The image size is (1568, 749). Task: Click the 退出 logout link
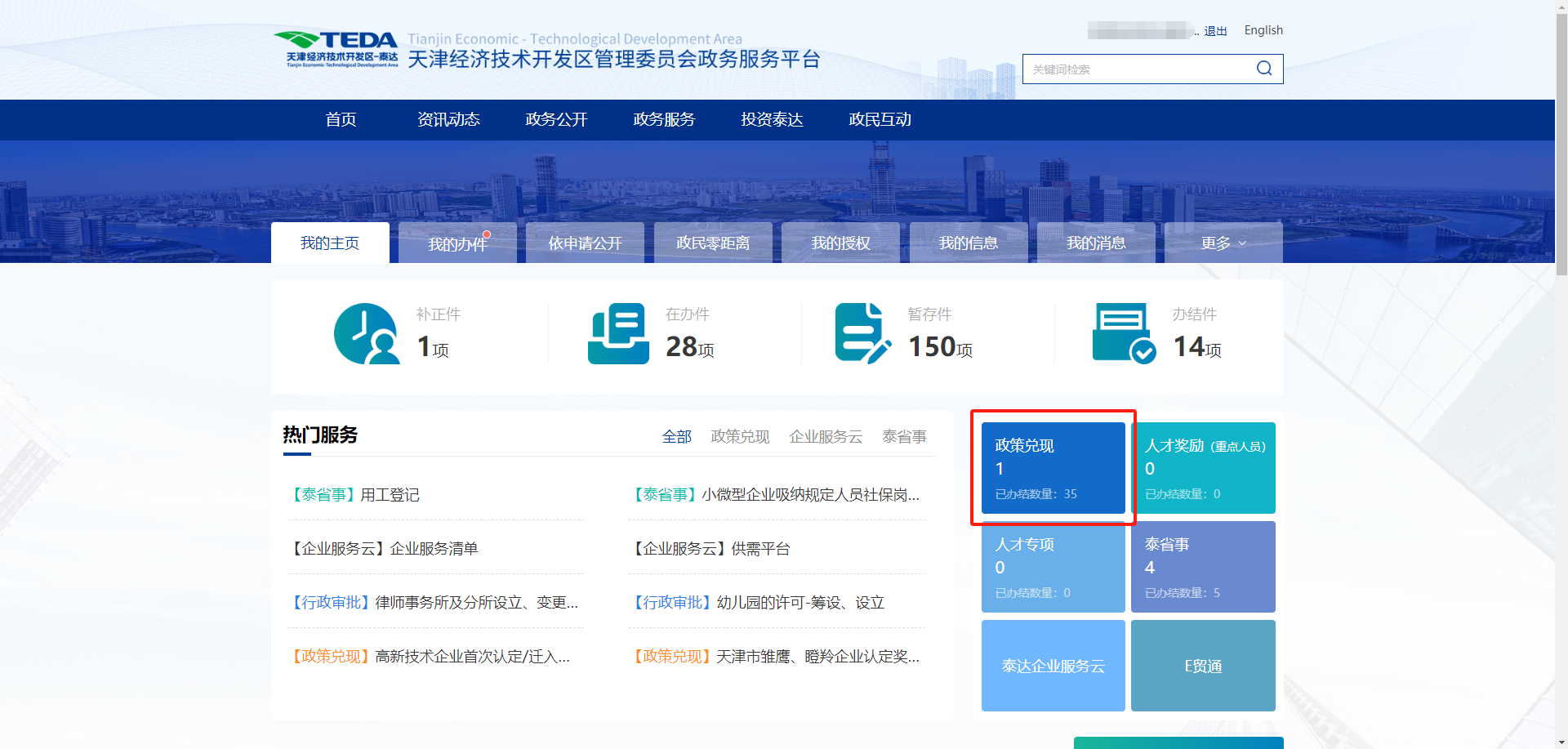1215,31
